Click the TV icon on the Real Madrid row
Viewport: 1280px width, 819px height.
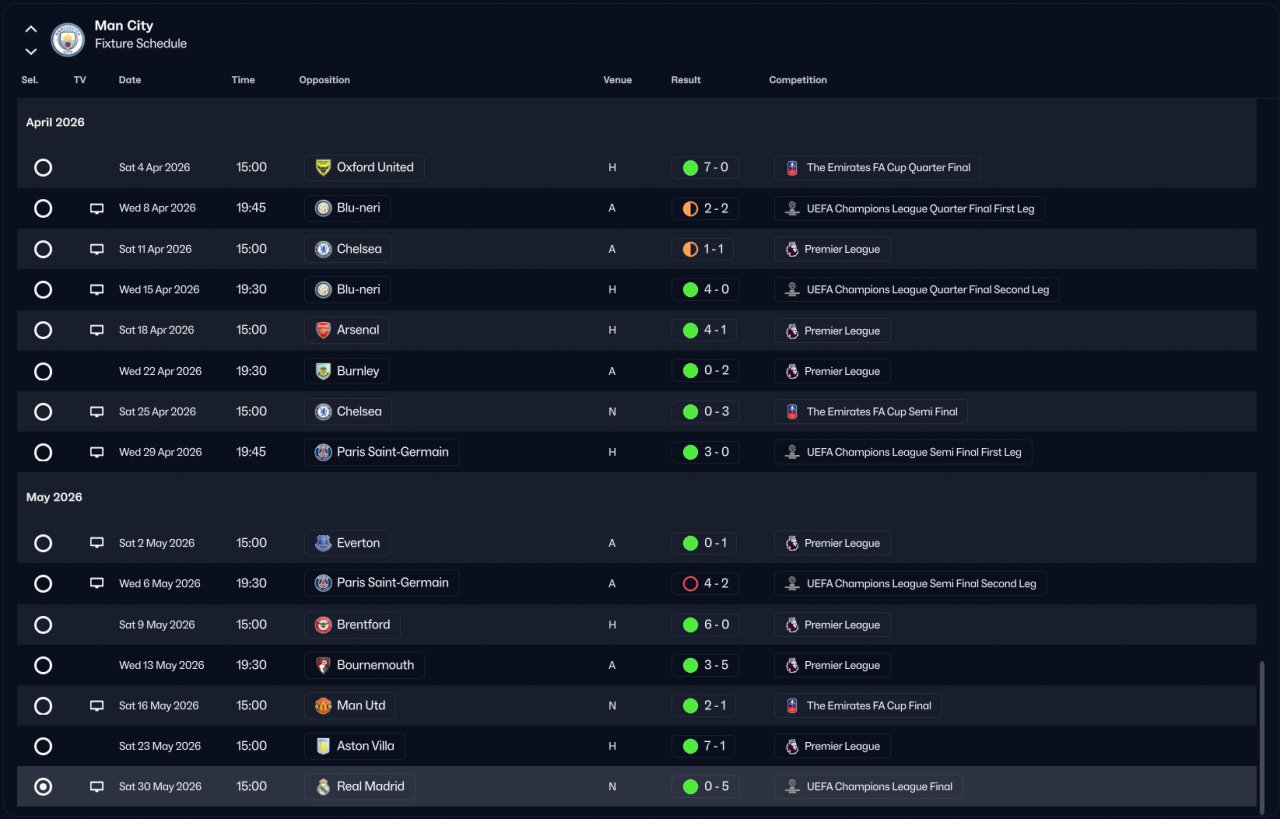(97, 787)
